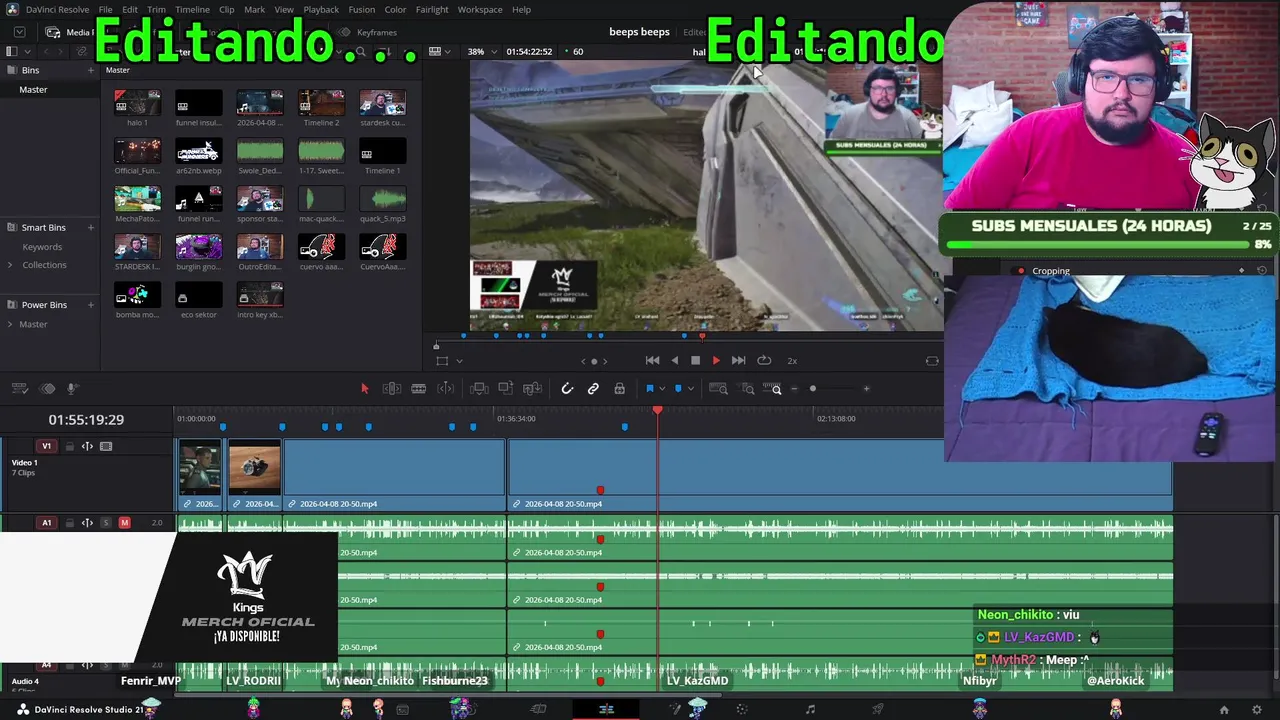The height and width of the screenshot is (720, 1280).
Task: Solo the A1 audio track
Action: (x=106, y=523)
